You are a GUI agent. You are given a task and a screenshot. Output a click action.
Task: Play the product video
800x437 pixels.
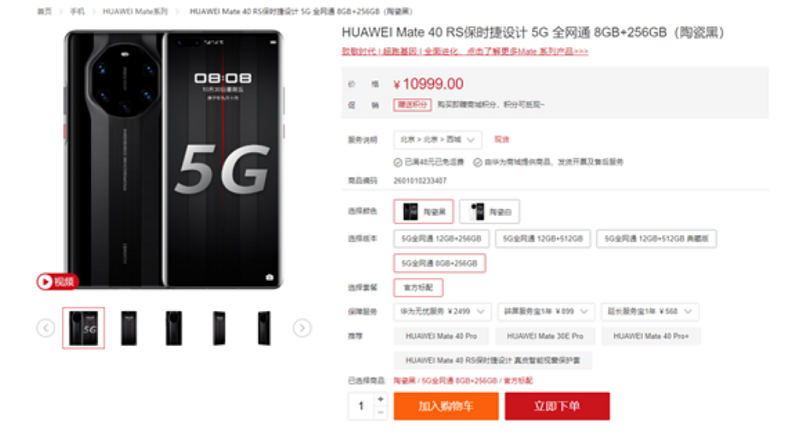coord(57,281)
